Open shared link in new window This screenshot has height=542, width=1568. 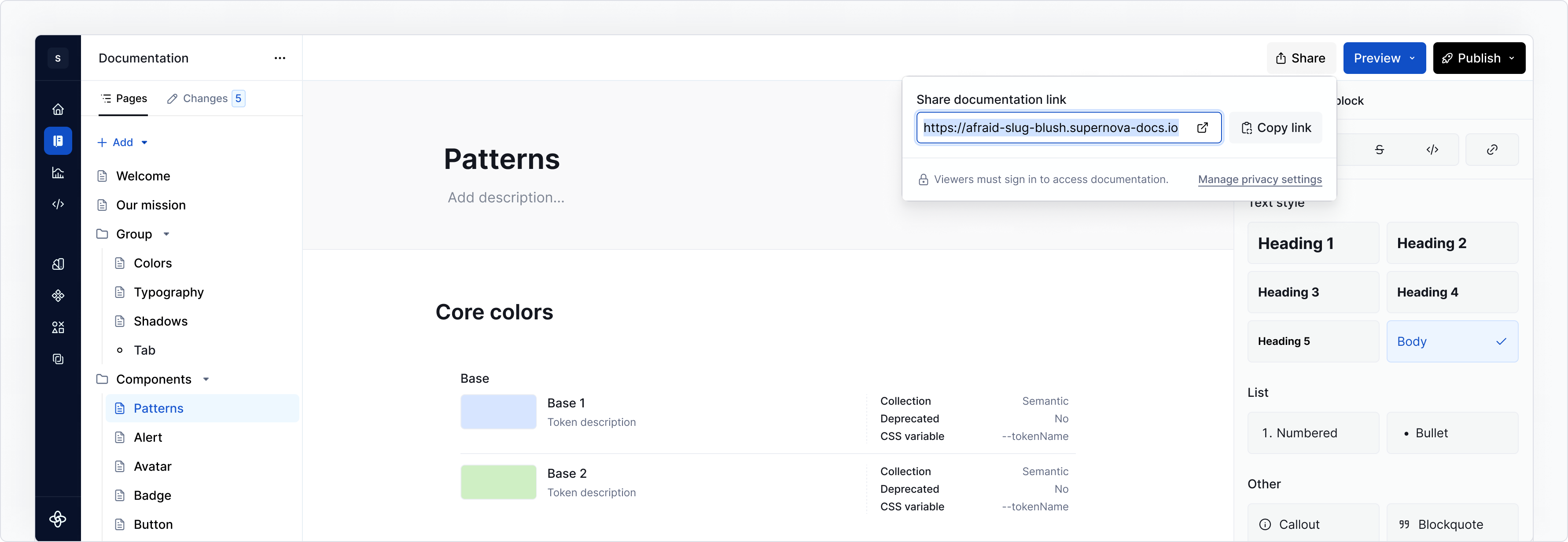pos(1202,128)
